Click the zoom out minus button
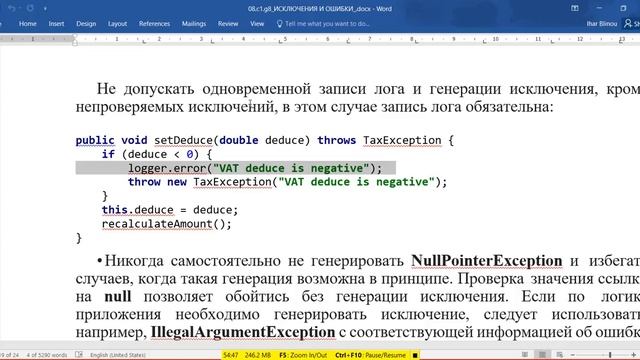Viewport: 640px width, 360px height. tap(572, 355)
